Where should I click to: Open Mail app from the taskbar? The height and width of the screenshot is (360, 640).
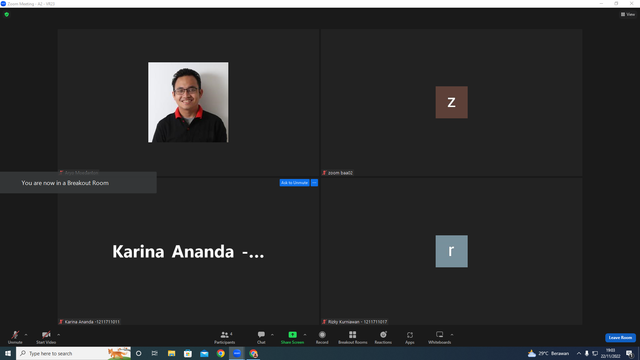pos(204,353)
